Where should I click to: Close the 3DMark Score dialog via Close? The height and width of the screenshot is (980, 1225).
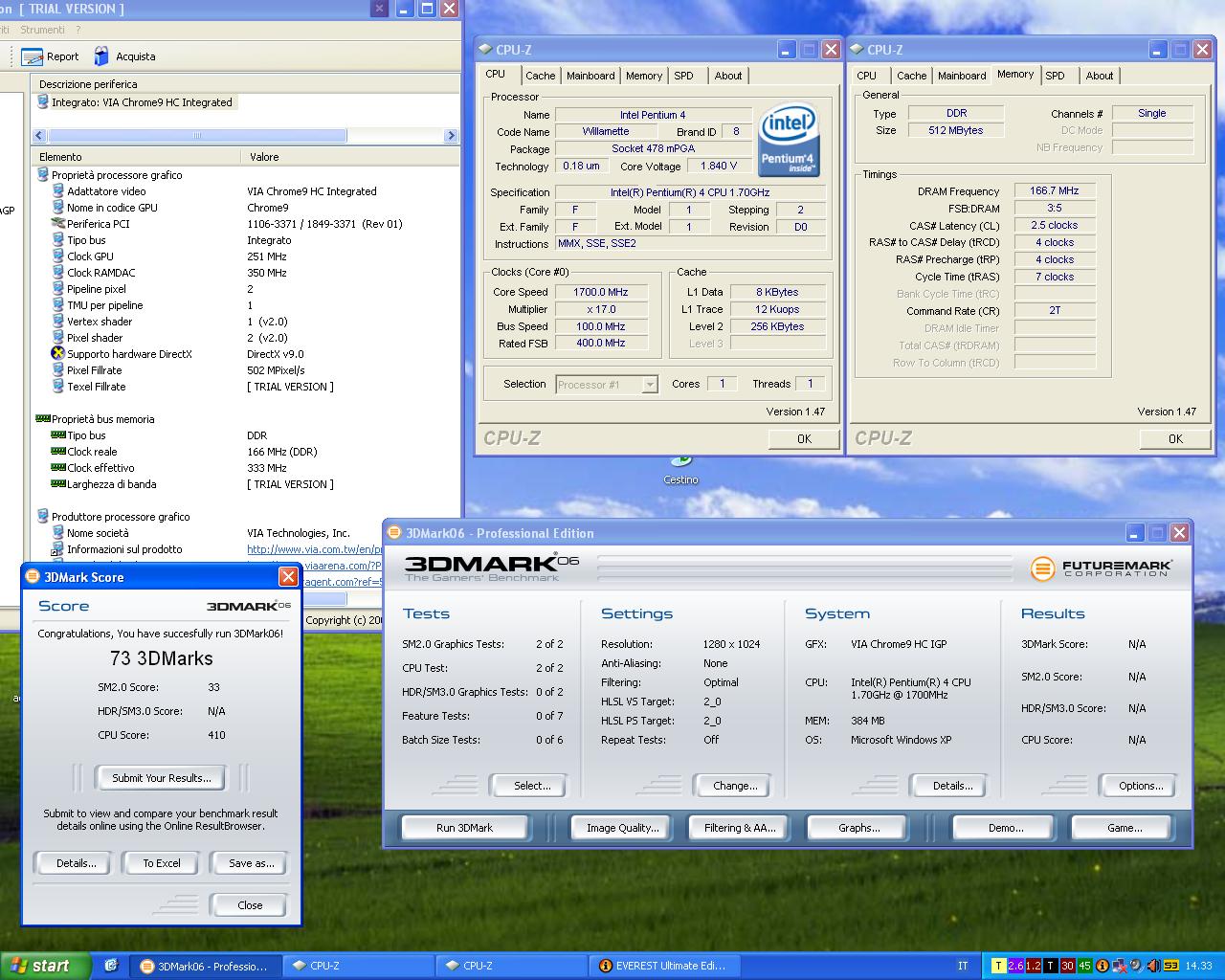(x=250, y=905)
